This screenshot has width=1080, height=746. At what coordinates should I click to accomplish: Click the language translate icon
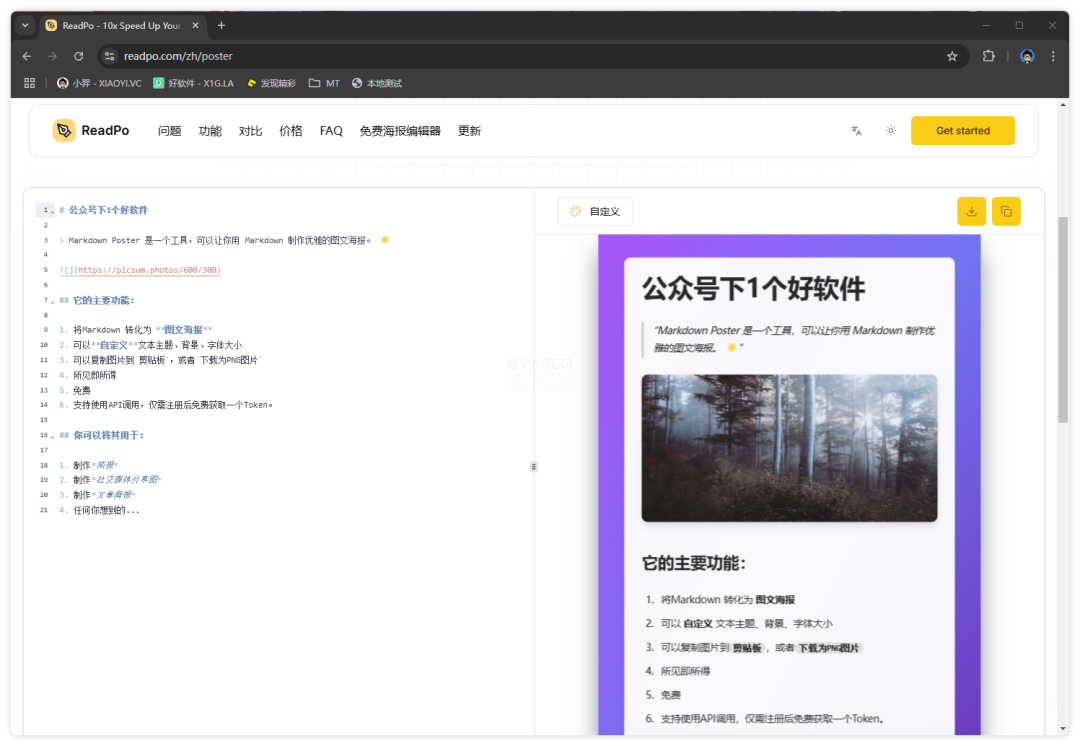coord(856,131)
